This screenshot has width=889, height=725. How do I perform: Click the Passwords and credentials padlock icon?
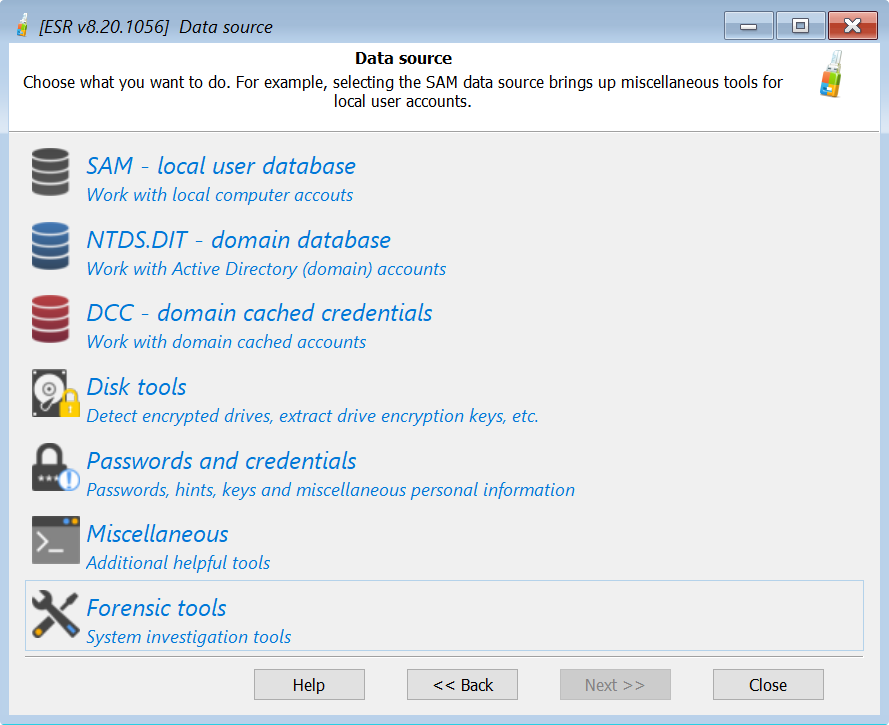point(54,467)
